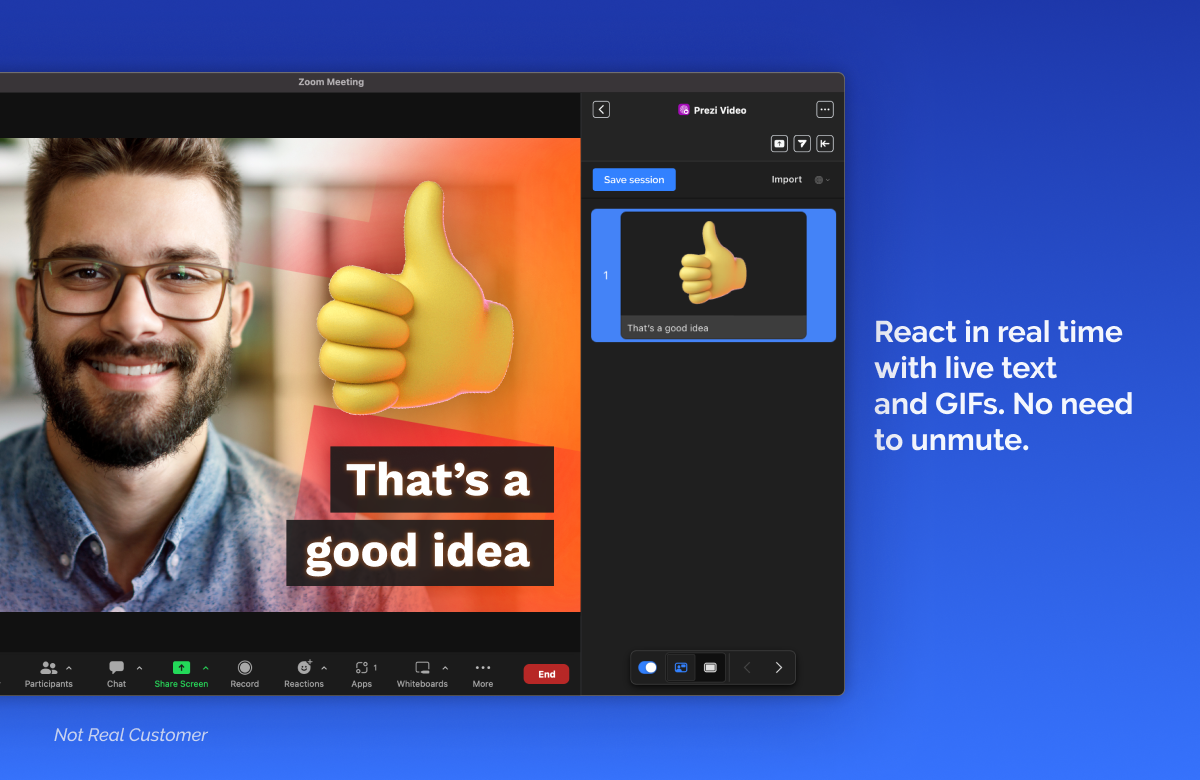Click the Prezi Video send icon
1200x780 pixels.
coord(802,143)
